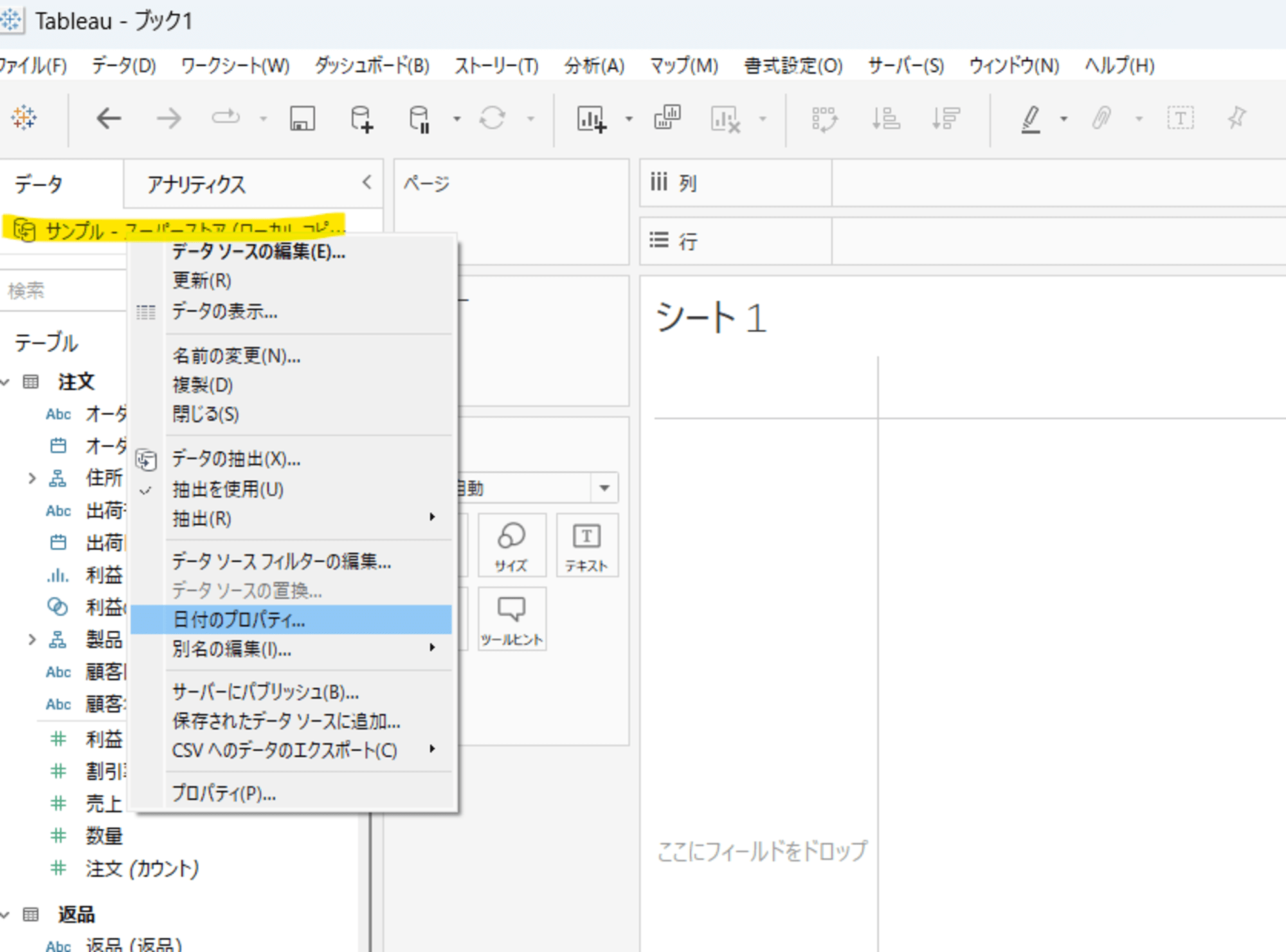Screen dimensions: 1286x952
Task: Select 保存されたデータ ソースに追加... menu item
Action: [x=291, y=721]
